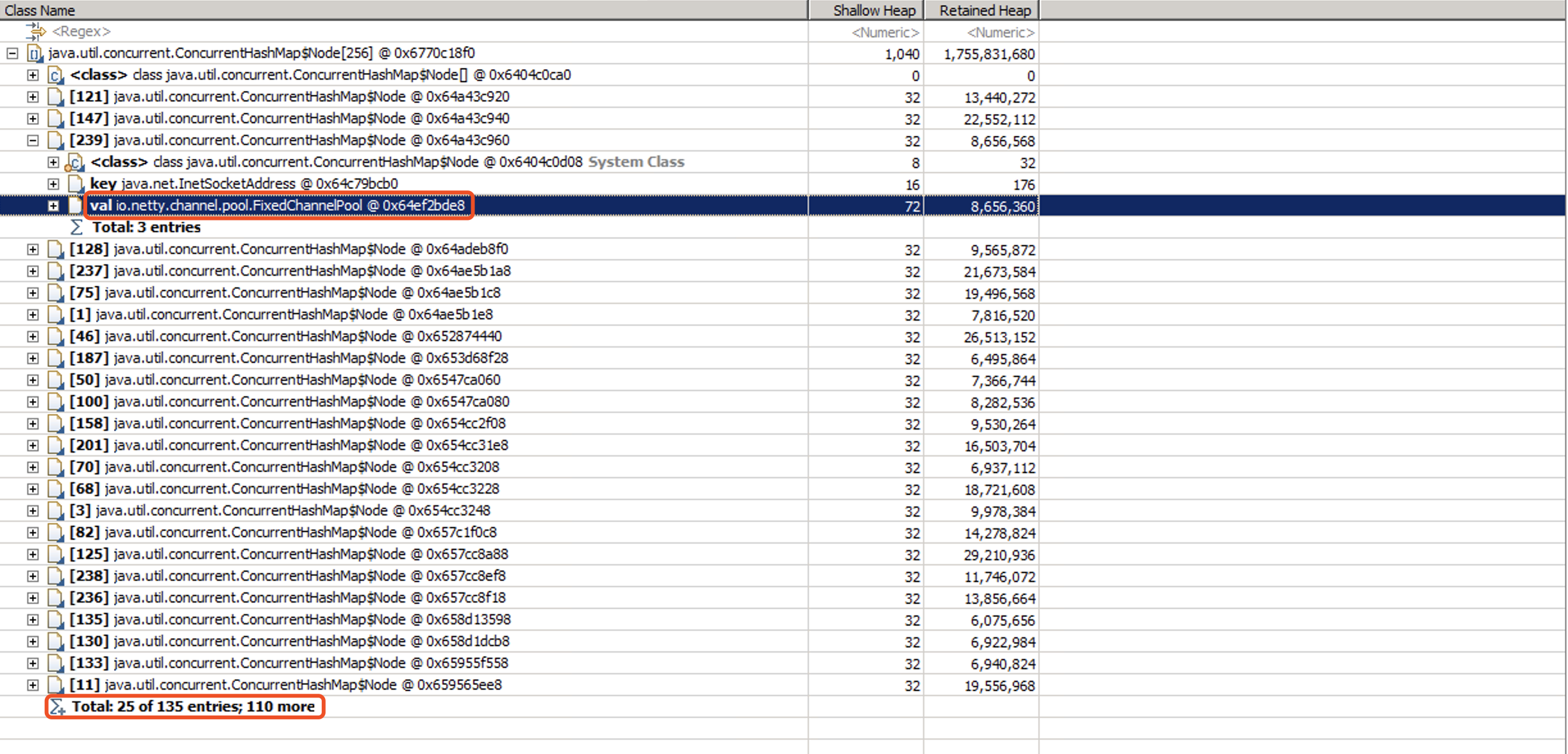Image resolution: width=1568 pixels, height=754 pixels.
Task: Expand the key InetSocketAddress entry
Action: [53, 184]
